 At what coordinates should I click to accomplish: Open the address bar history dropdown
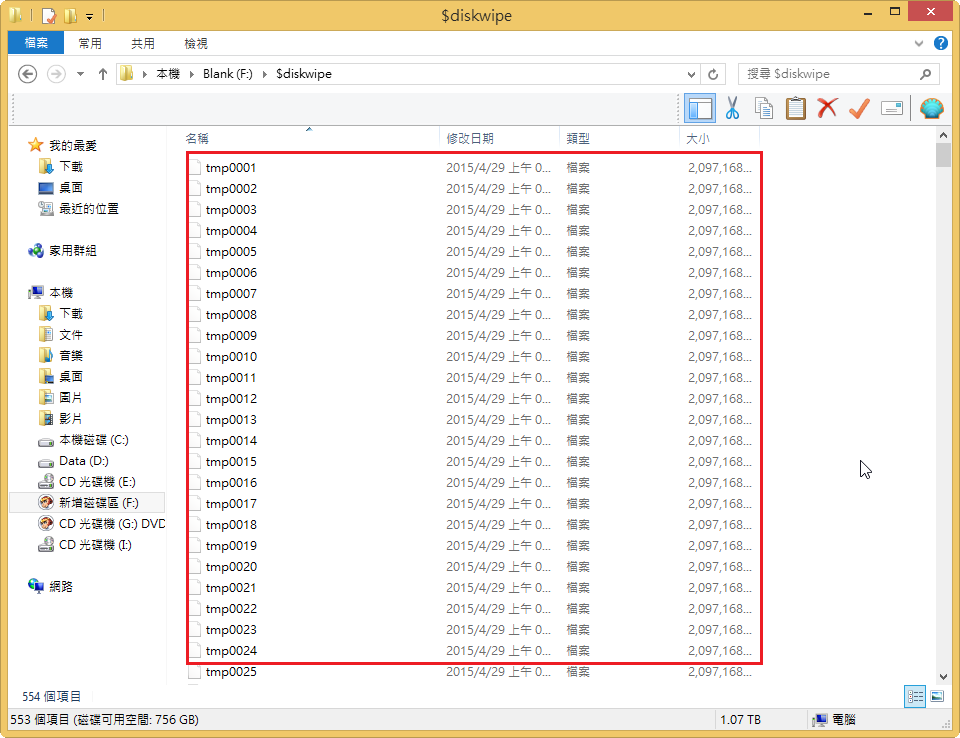point(691,74)
